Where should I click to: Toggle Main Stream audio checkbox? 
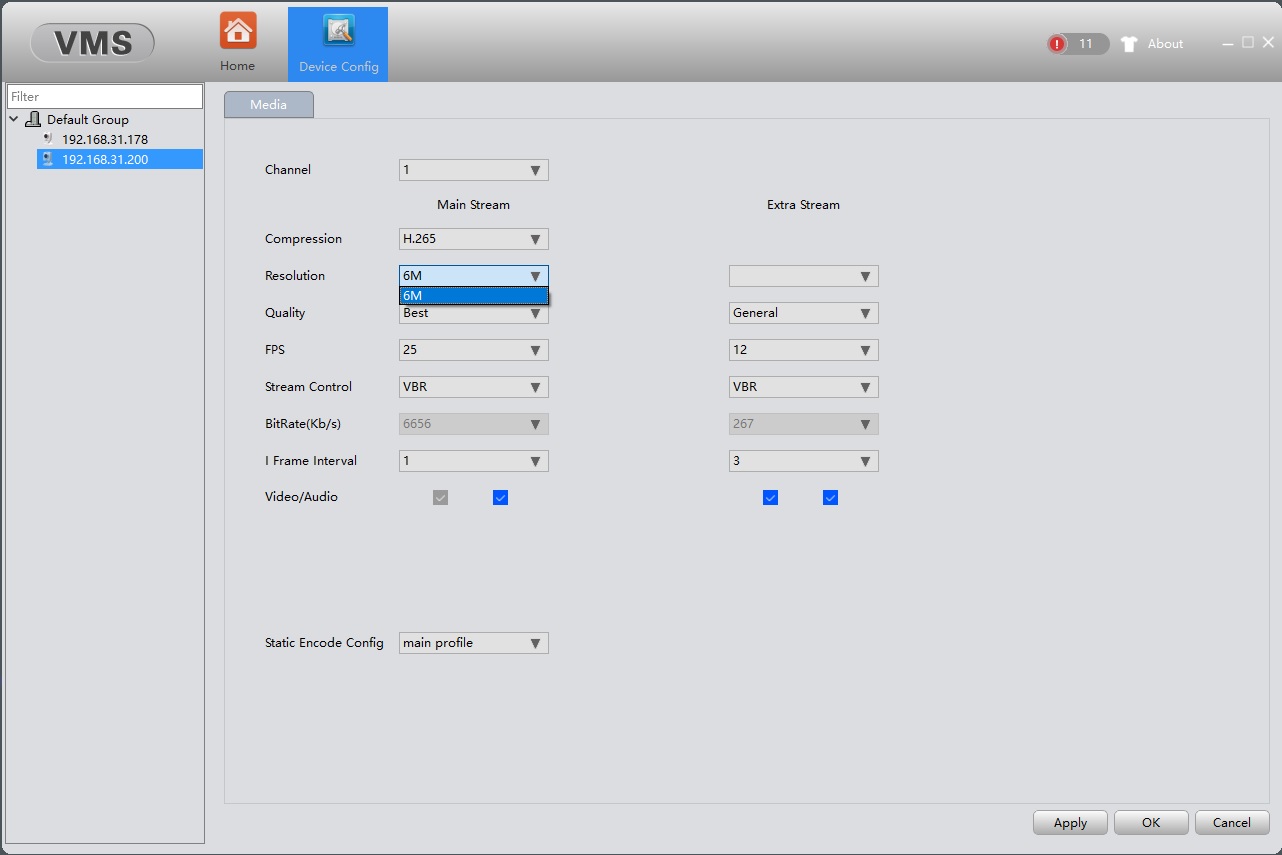point(500,498)
